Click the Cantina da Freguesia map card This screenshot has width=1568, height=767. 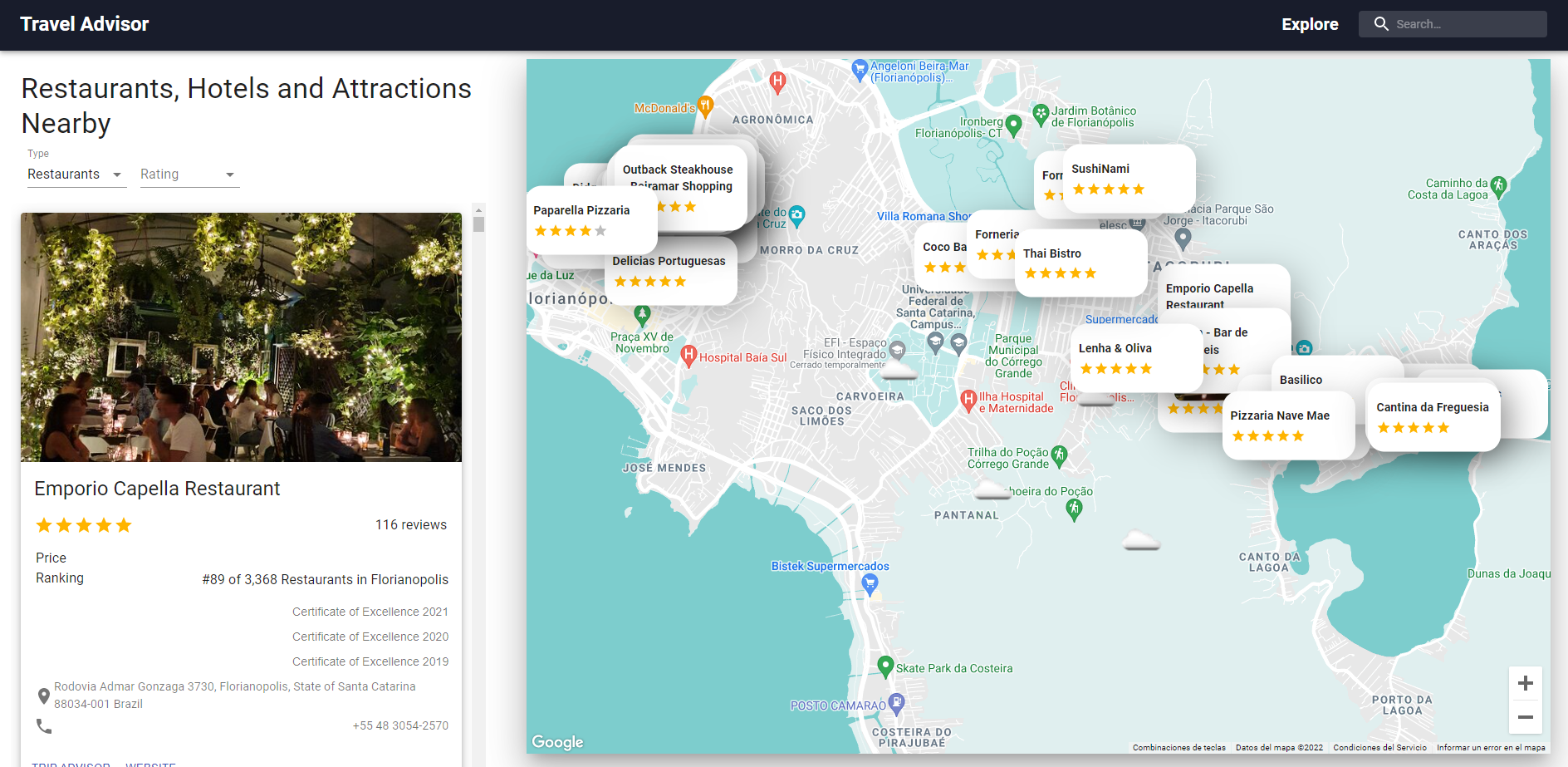coord(1433,417)
